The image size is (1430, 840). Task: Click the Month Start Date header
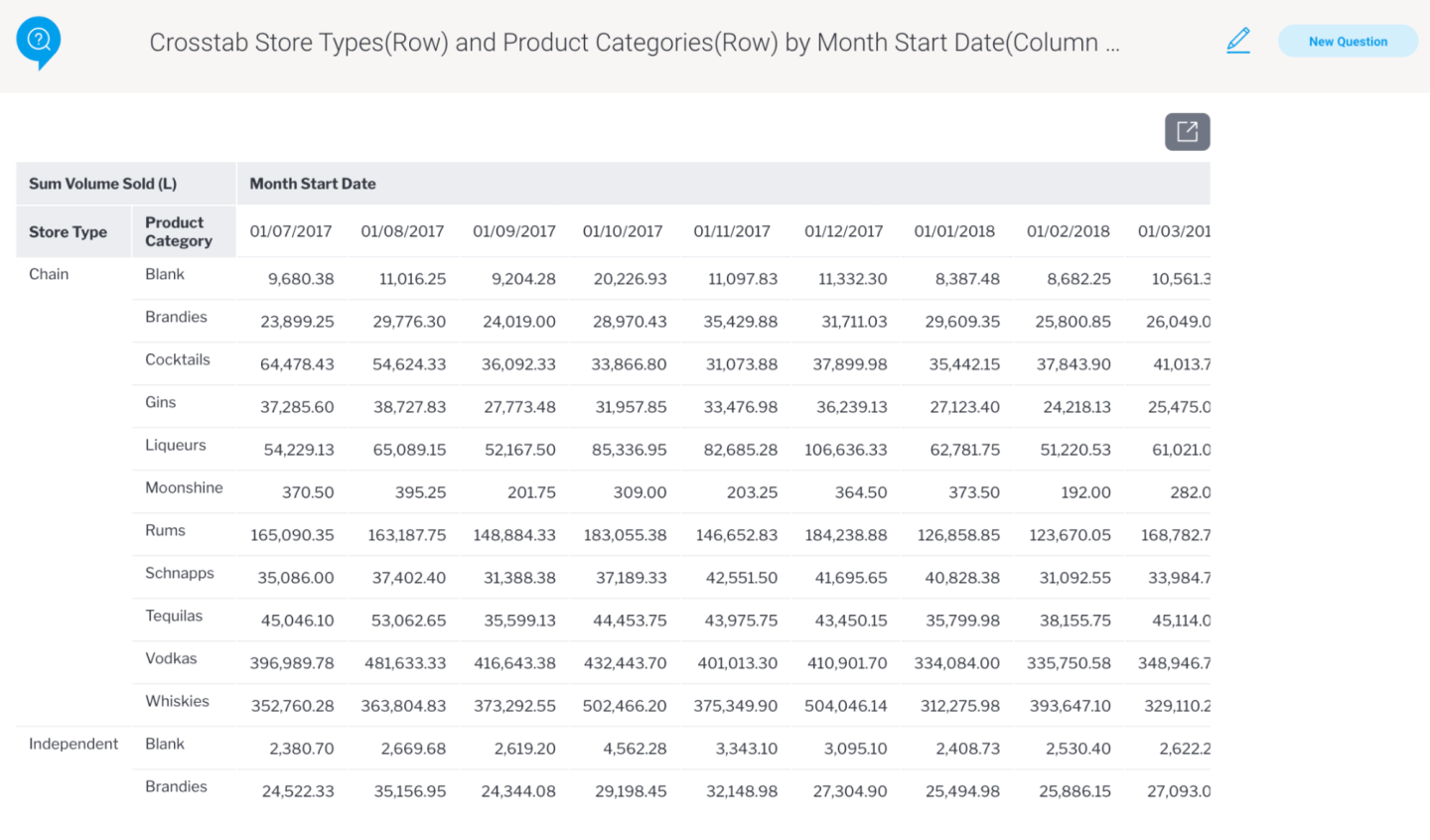pyautogui.click(x=313, y=184)
